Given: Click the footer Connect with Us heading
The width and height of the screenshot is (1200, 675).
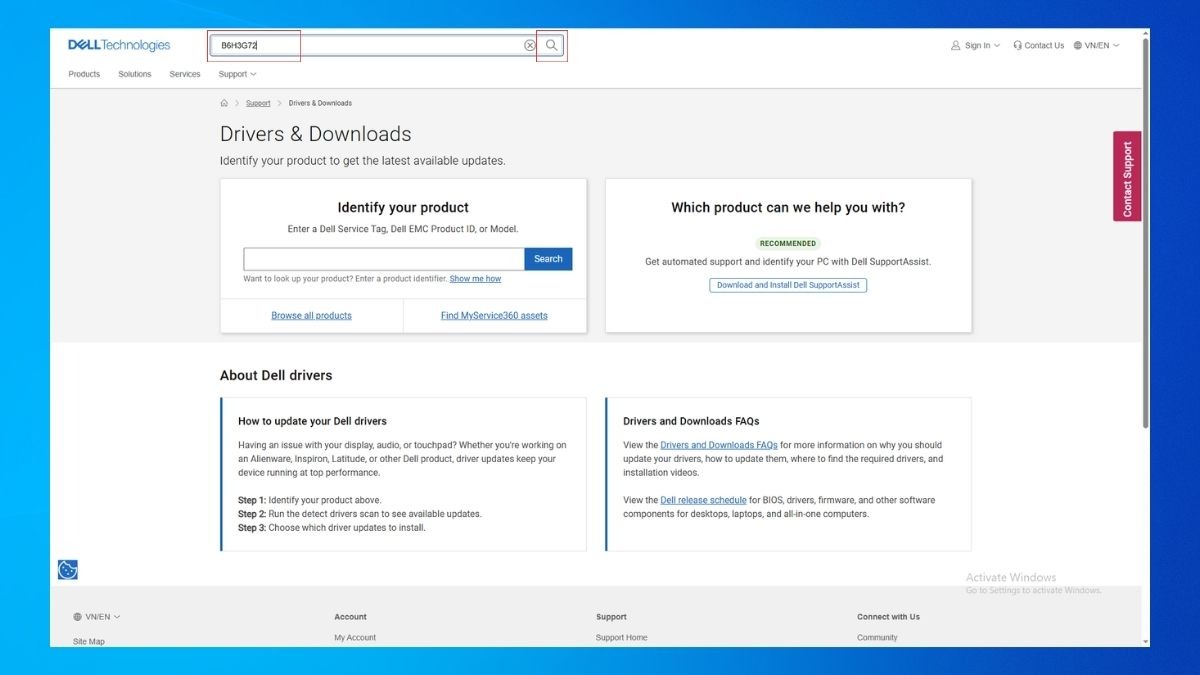Looking at the screenshot, I should 888,617.
